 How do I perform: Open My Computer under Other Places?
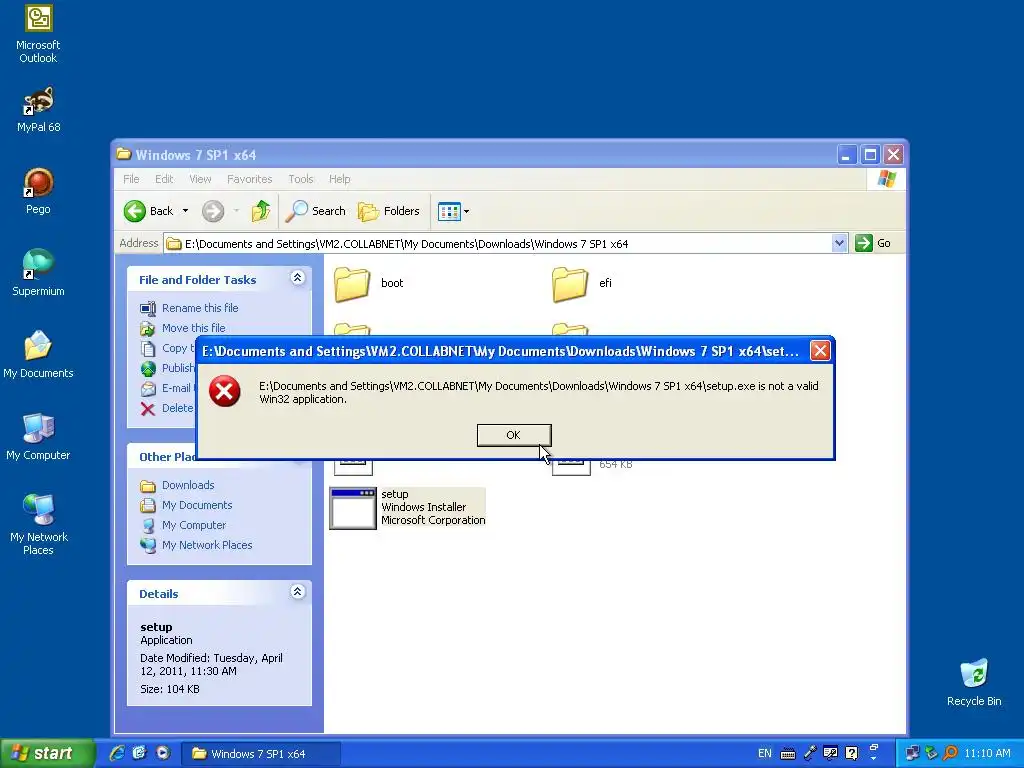(194, 525)
